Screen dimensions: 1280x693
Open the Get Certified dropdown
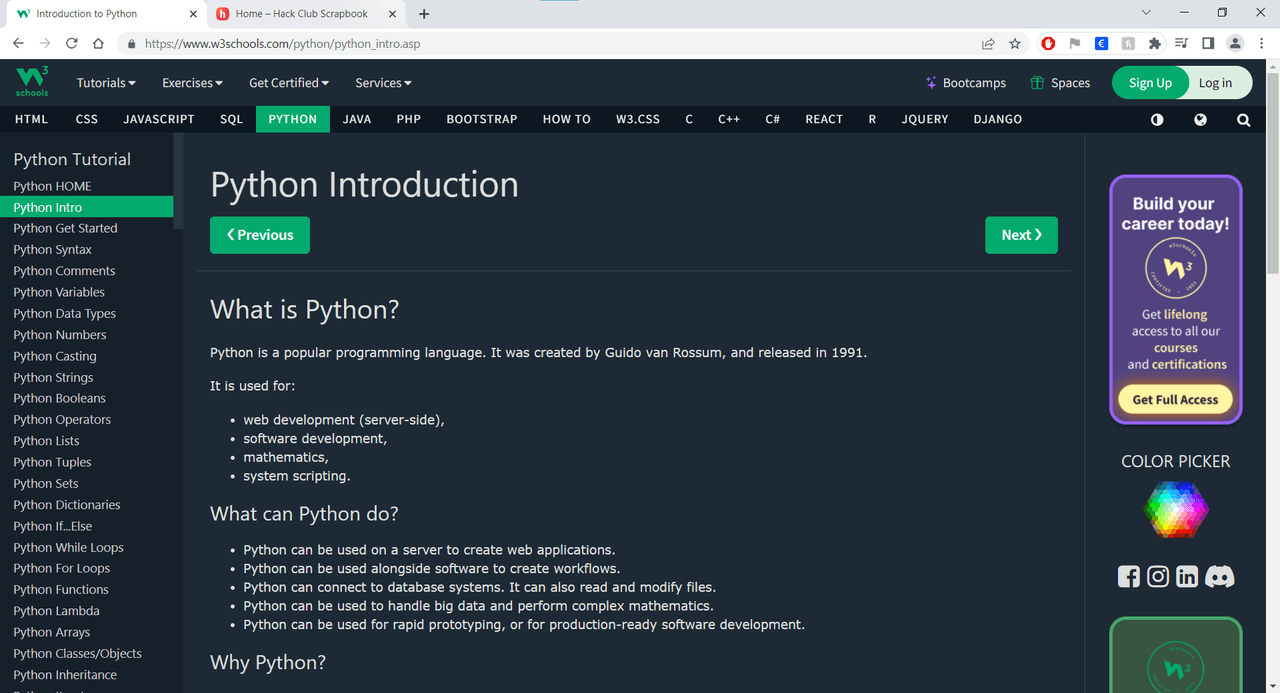(x=288, y=83)
